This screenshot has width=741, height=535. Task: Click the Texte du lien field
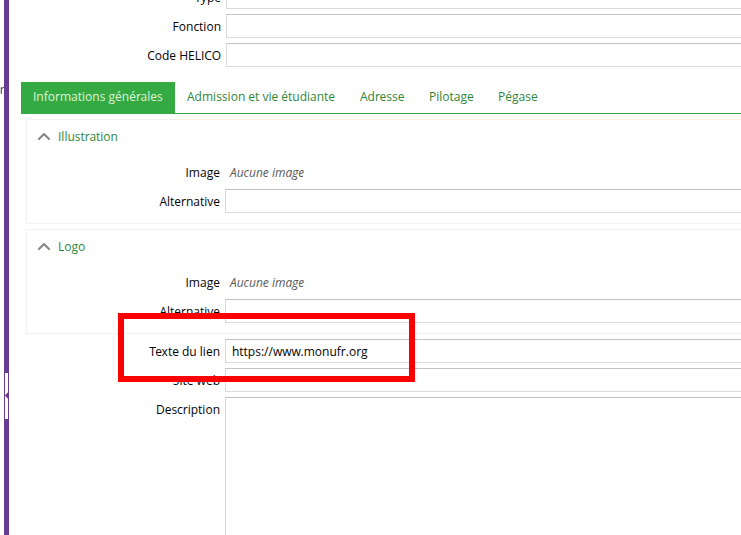click(482, 352)
